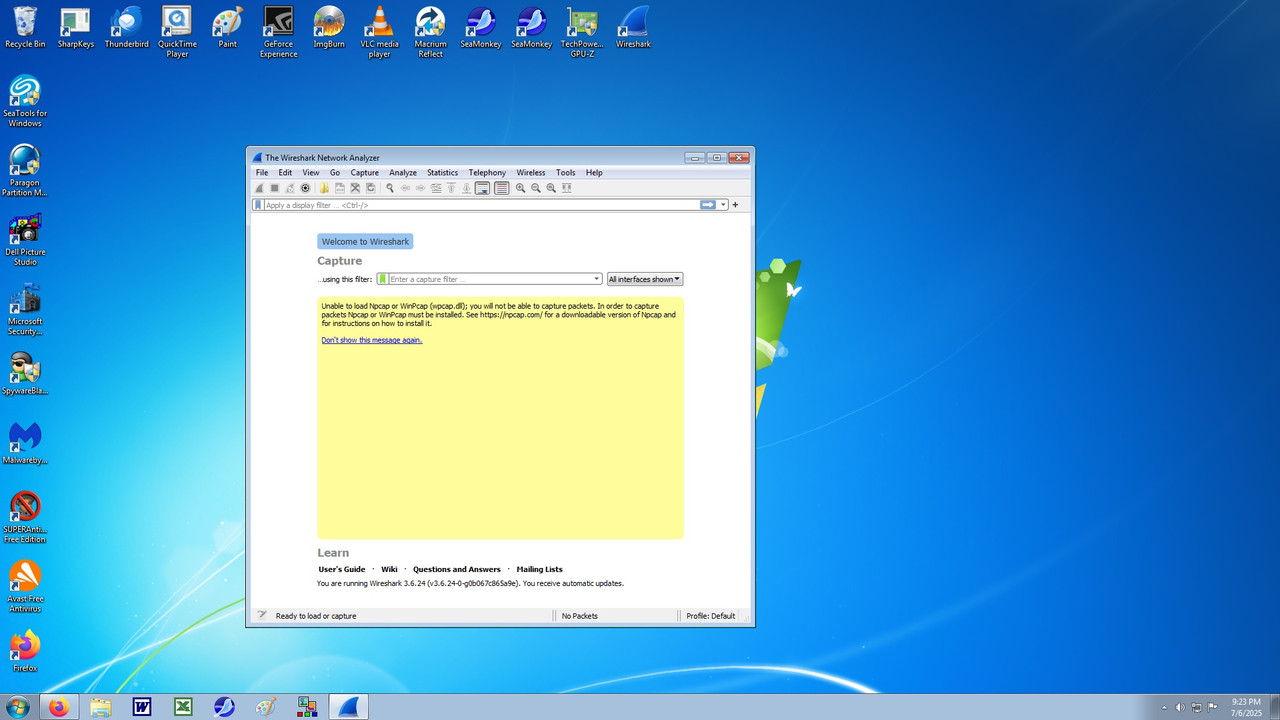Add a display filter button with plus
Viewport: 1280px width, 720px height.
click(x=735, y=205)
